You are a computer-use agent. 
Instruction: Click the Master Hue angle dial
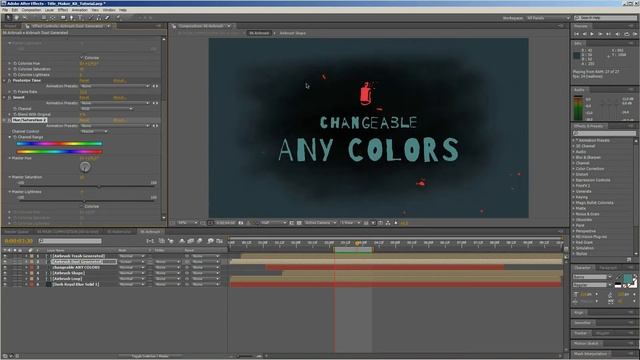85,167
